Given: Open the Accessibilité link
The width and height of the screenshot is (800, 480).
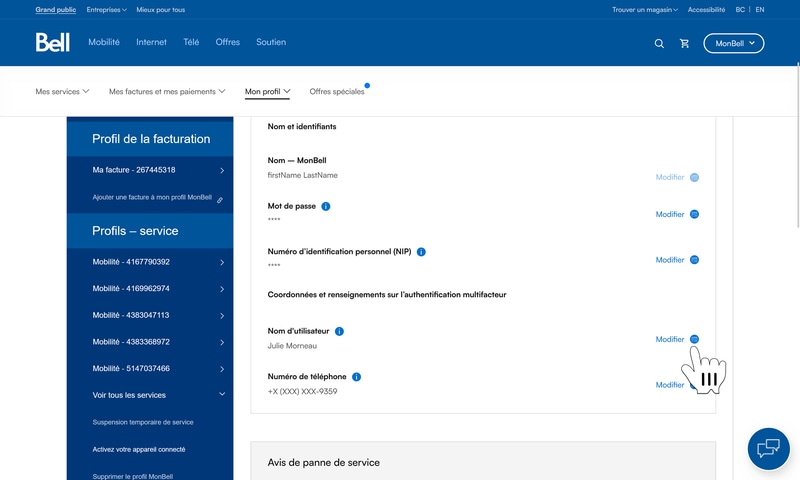Looking at the screenshot, I should 706,10.
